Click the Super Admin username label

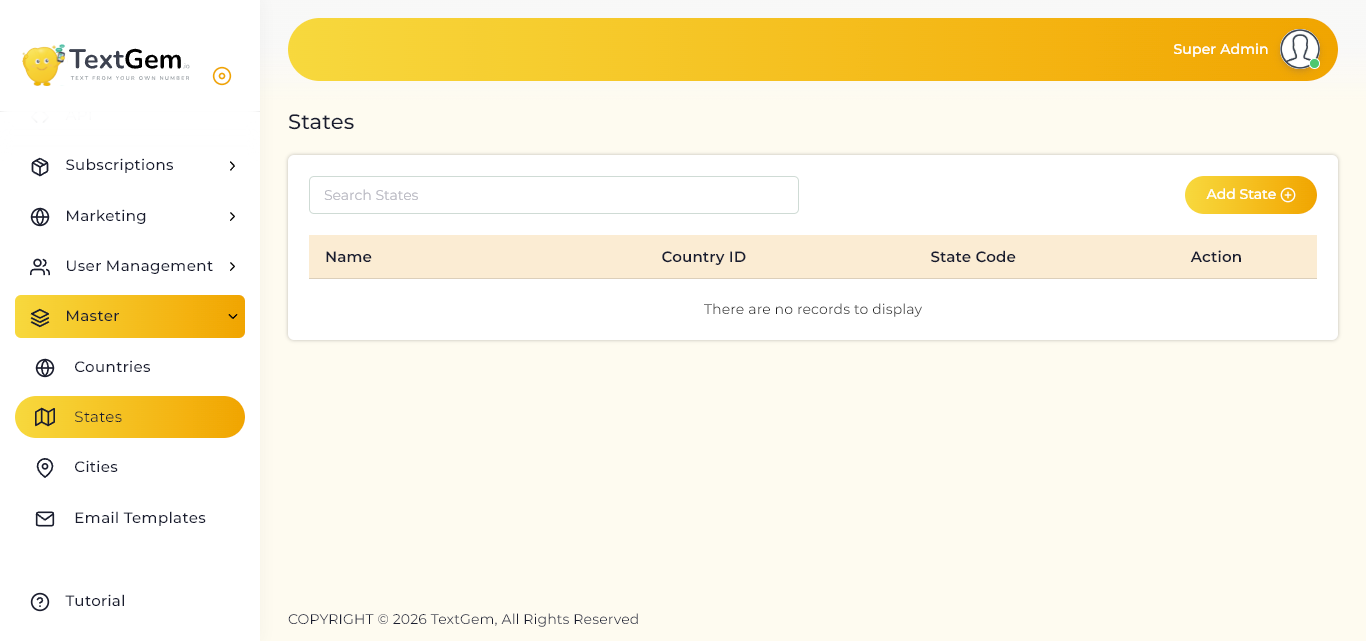(1221, 49)
